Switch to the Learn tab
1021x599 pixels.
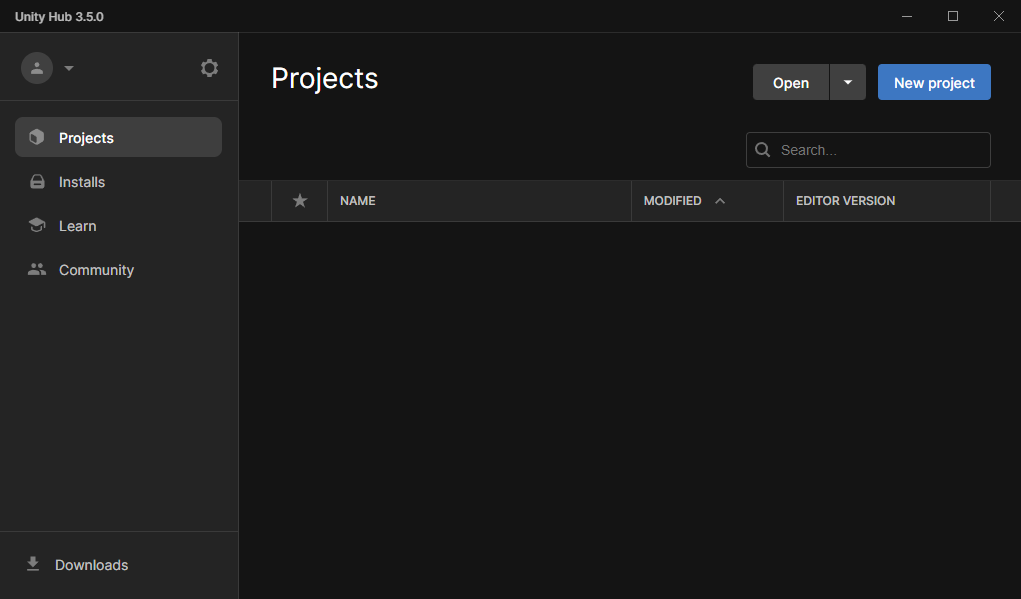(119, 226)
